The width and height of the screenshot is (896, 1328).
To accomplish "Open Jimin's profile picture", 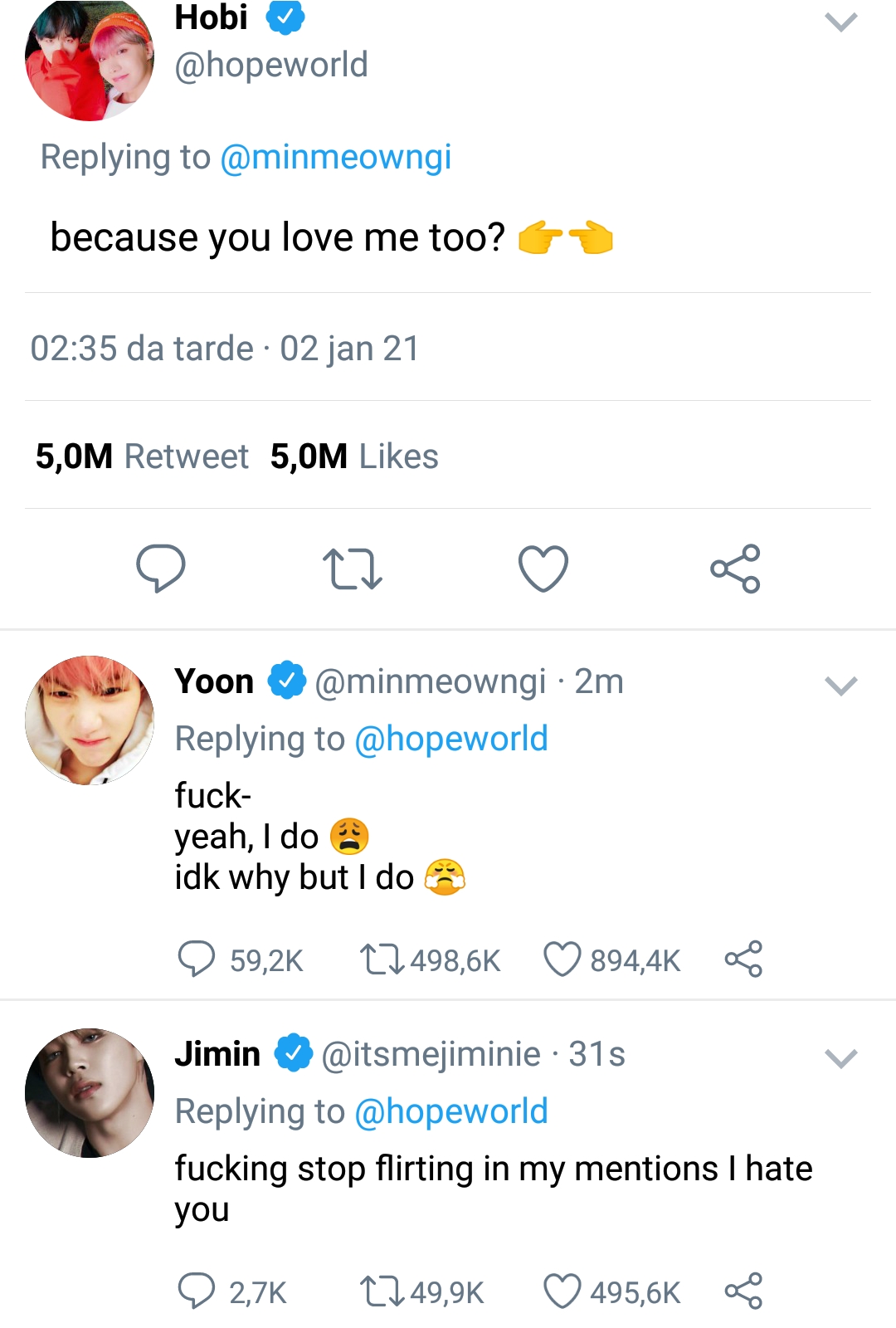I will tap(90, 1093).
